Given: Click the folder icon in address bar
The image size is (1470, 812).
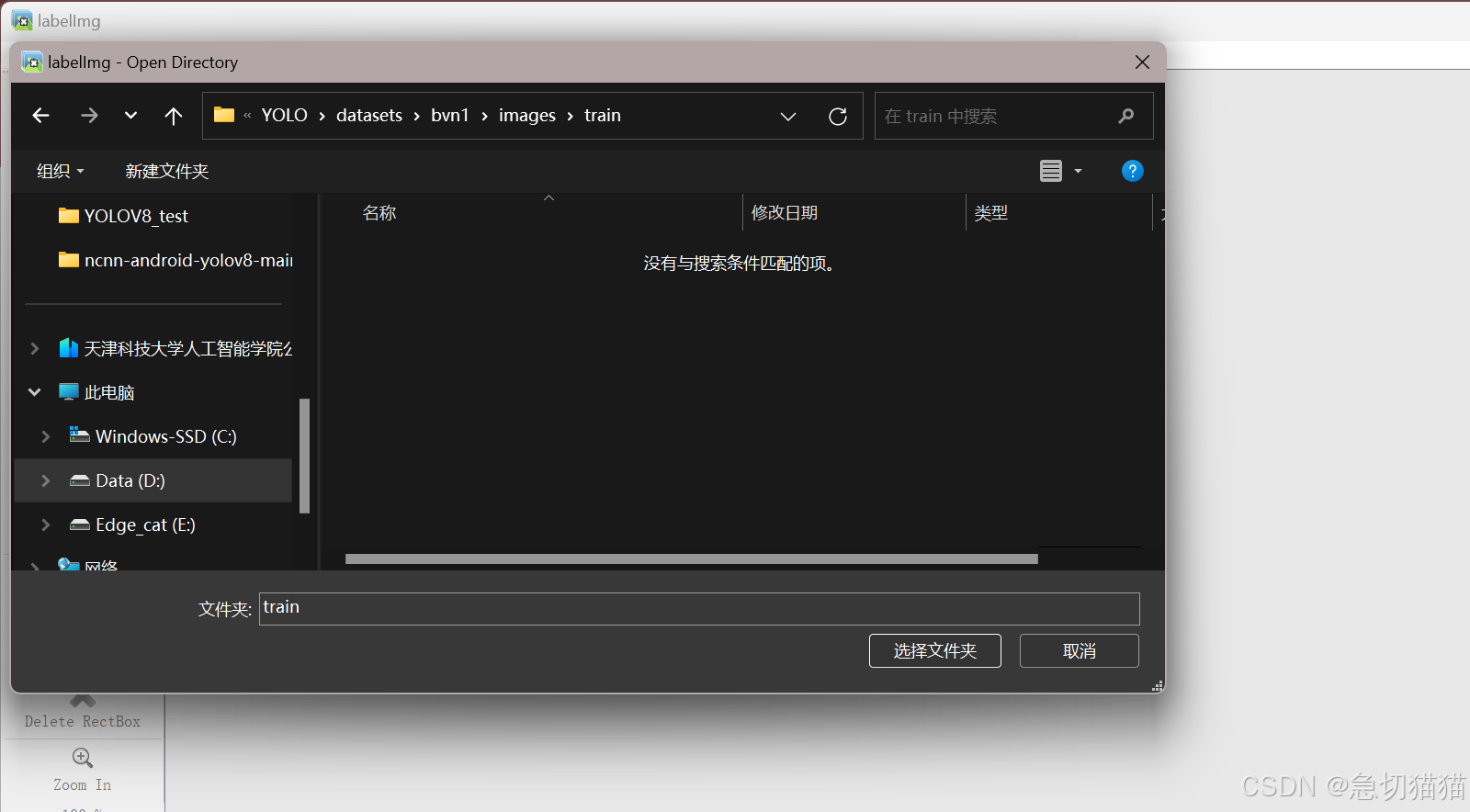Looking at the screenshot, I should [x=224, y=115].
